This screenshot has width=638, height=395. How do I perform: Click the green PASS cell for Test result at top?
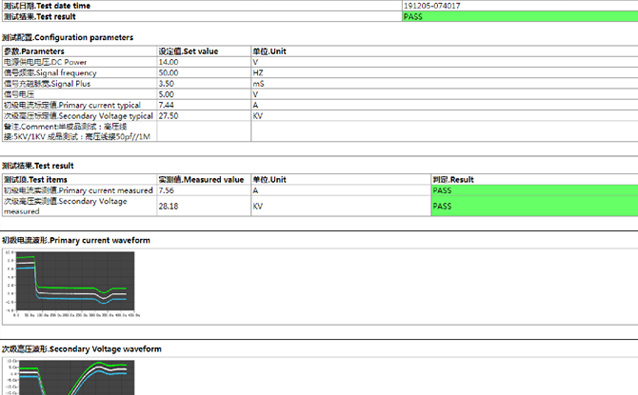tap(520, 16)
